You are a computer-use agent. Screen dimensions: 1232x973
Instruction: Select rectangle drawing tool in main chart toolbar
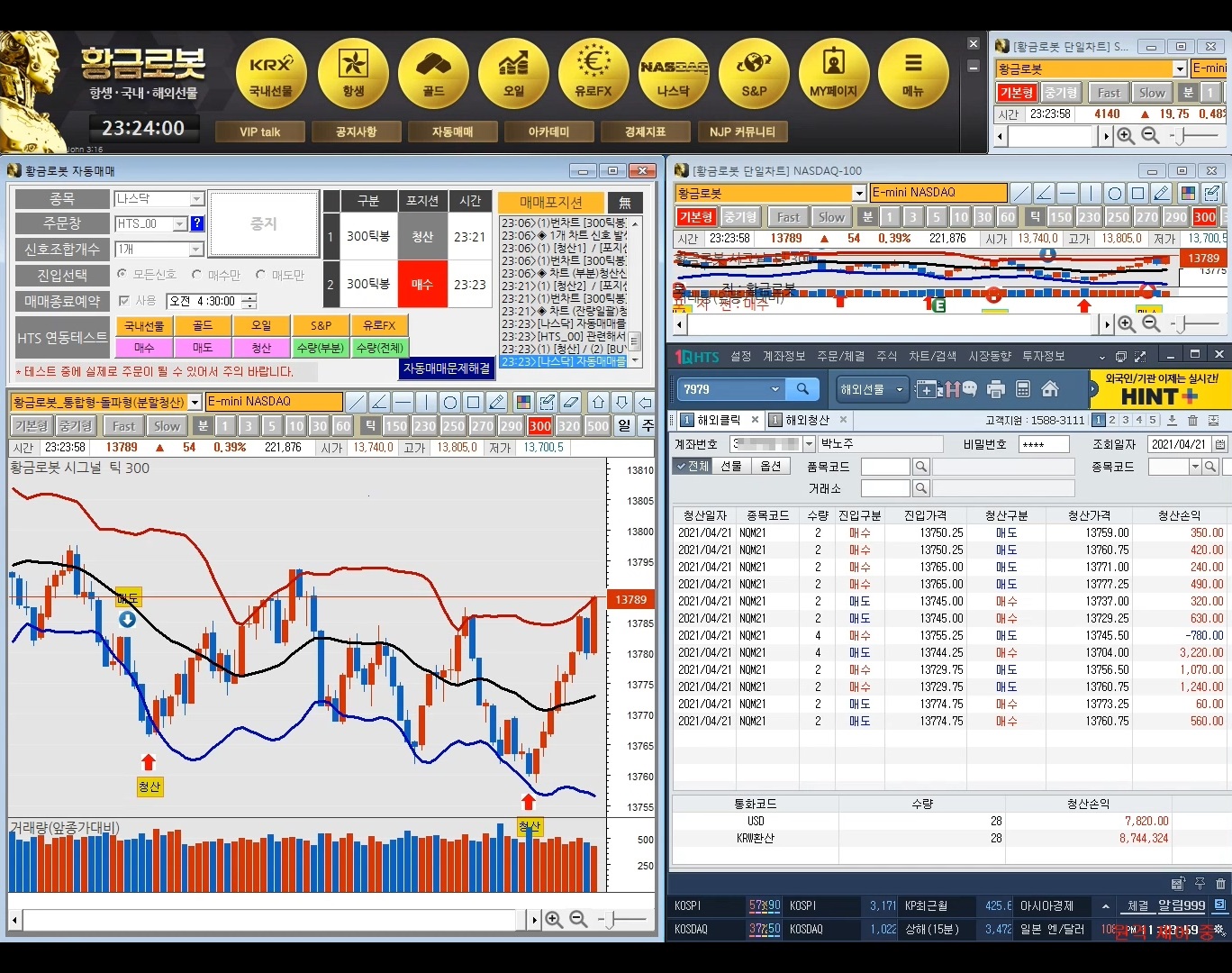[x=474, y=402]
